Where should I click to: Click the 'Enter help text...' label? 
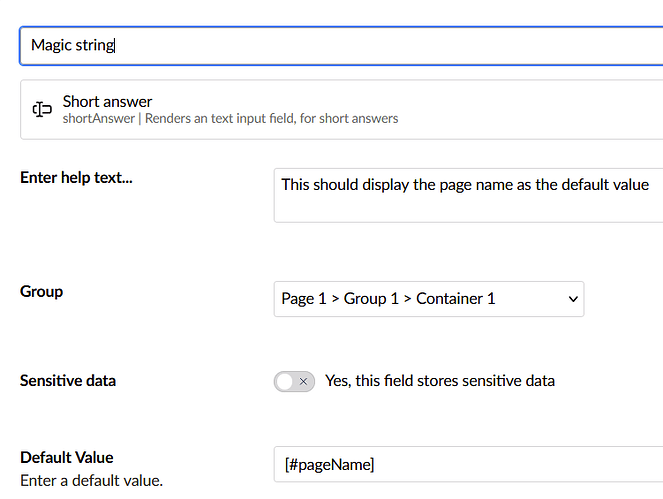click(x=76, y=178)
